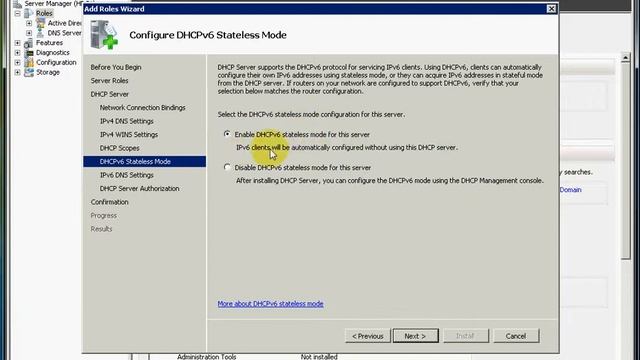Image resolution: width=640 pixels, height=360 pixels.
Task: Click the DNS Server role icon
Action: click(x=40, y=33)
